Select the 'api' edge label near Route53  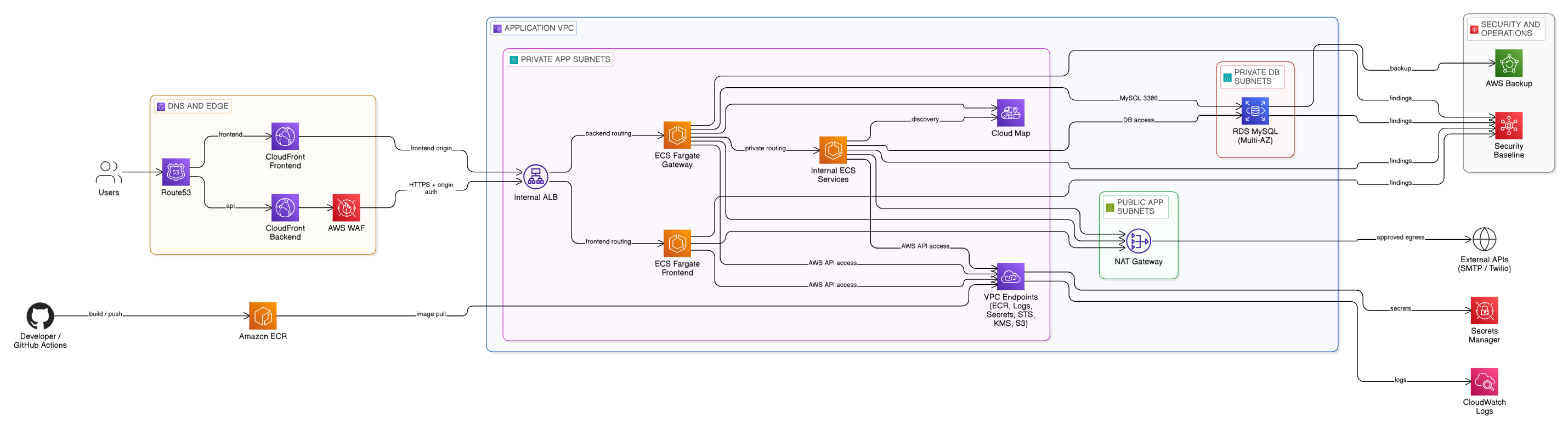(x=230, y=206)
